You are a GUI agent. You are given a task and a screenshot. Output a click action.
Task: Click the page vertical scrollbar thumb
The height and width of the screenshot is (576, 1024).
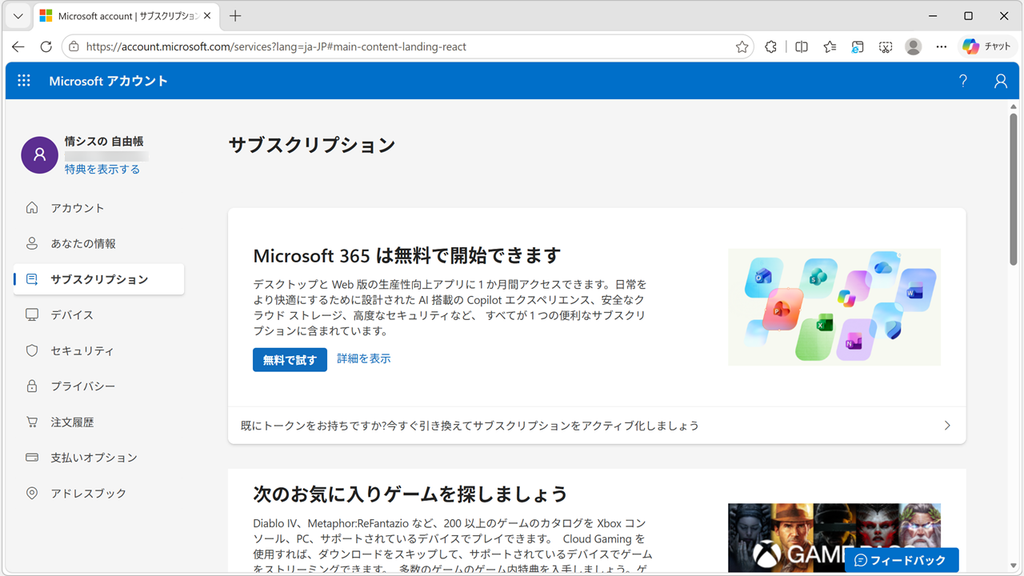pos(1014,189)
